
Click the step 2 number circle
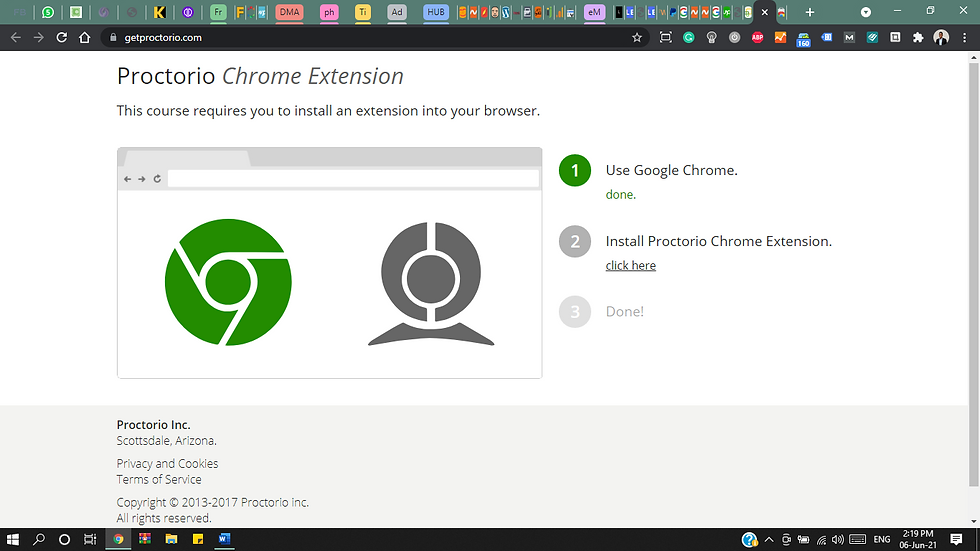(x=575, y=241)
